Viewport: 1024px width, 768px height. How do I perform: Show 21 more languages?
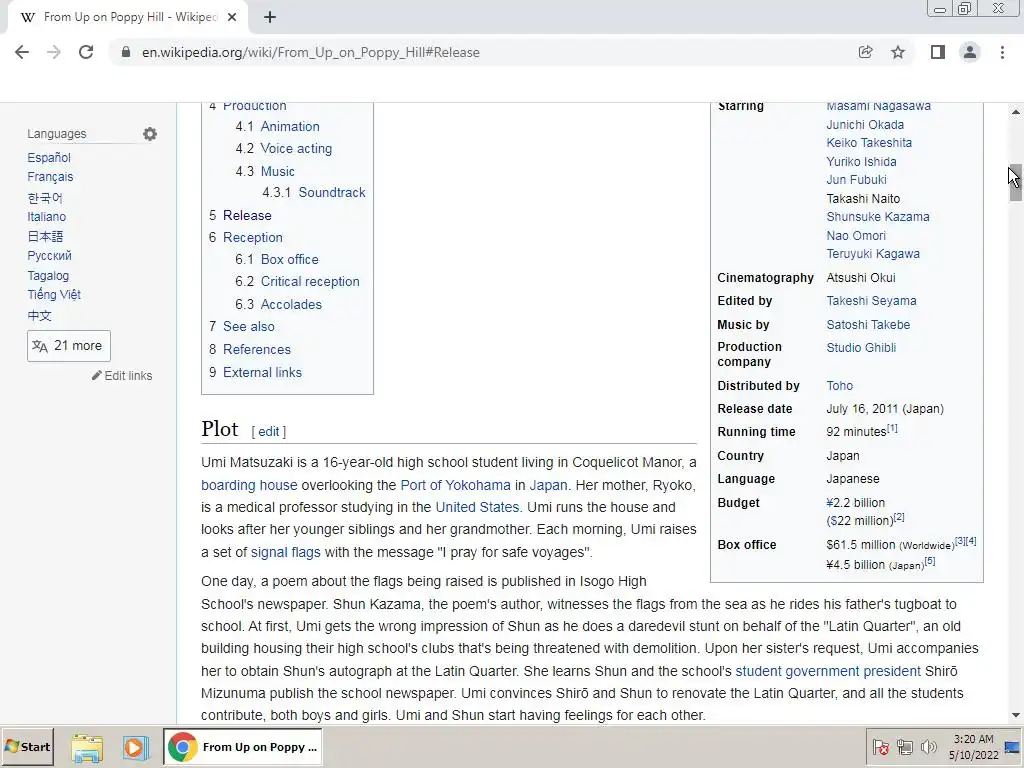[69, 345]
